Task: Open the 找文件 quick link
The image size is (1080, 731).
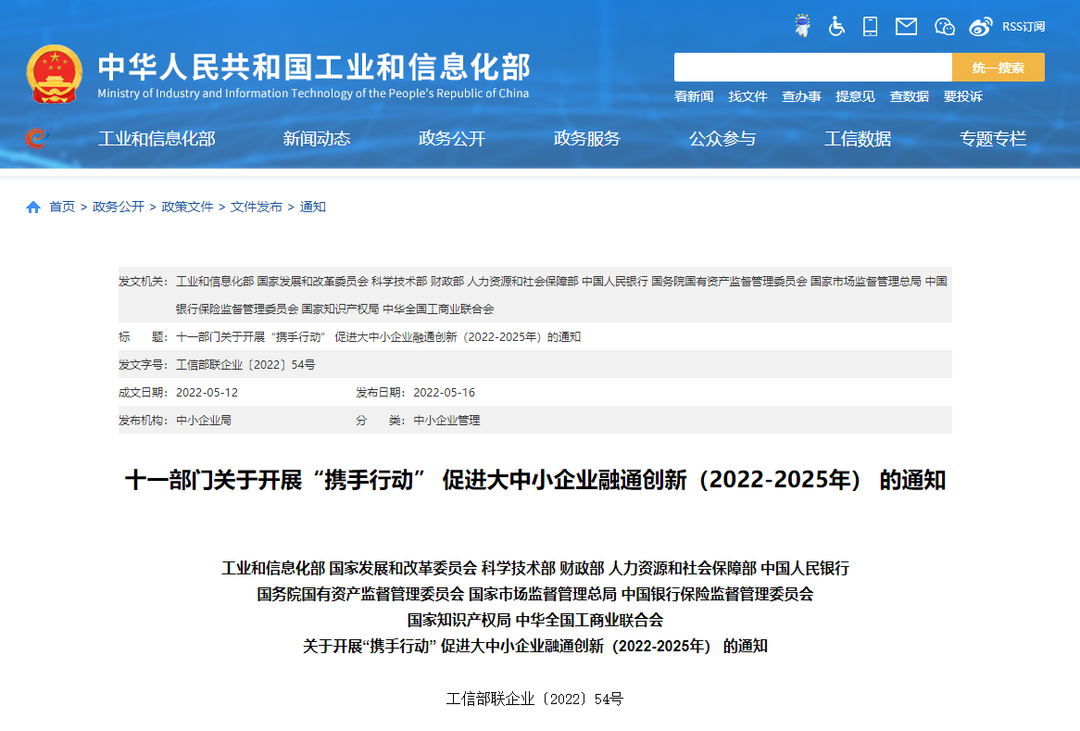Action: (748, 97)
